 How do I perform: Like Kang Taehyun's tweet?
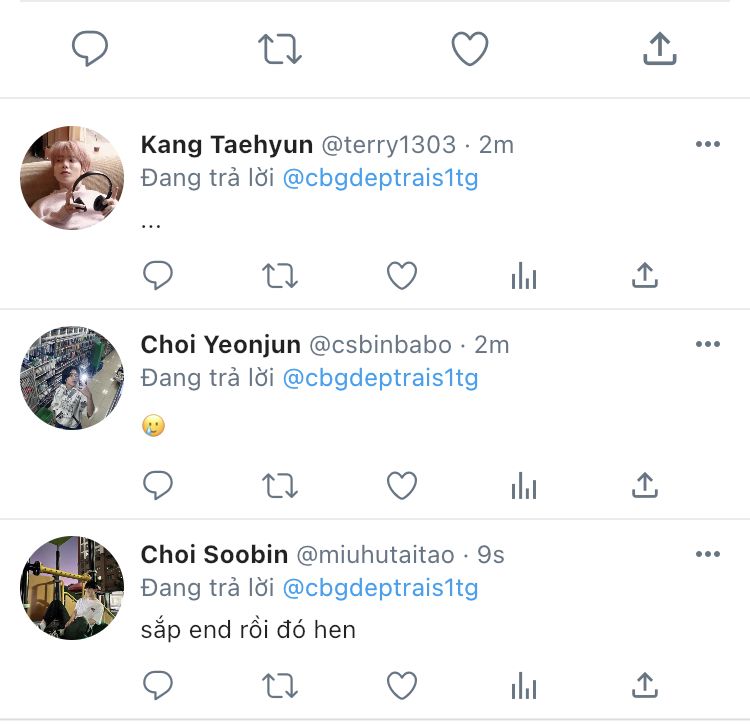coord(402,275)
